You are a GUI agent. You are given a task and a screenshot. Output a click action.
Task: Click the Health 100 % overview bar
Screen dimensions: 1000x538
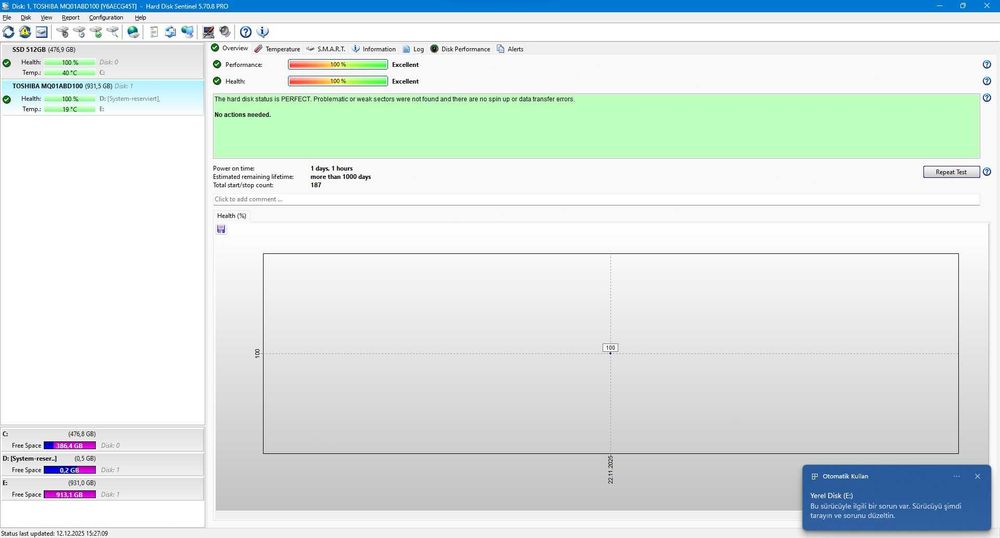click(338, 81)
